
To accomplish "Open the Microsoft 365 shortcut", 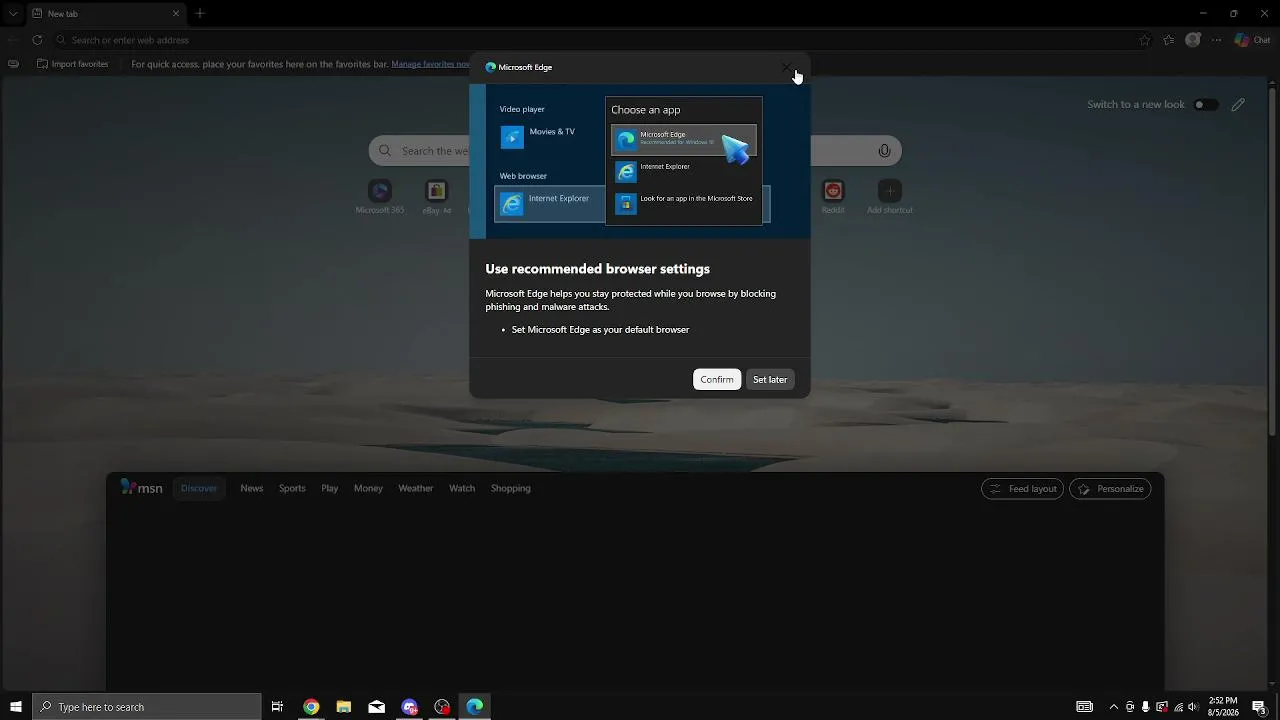I will tap(379, 196).
